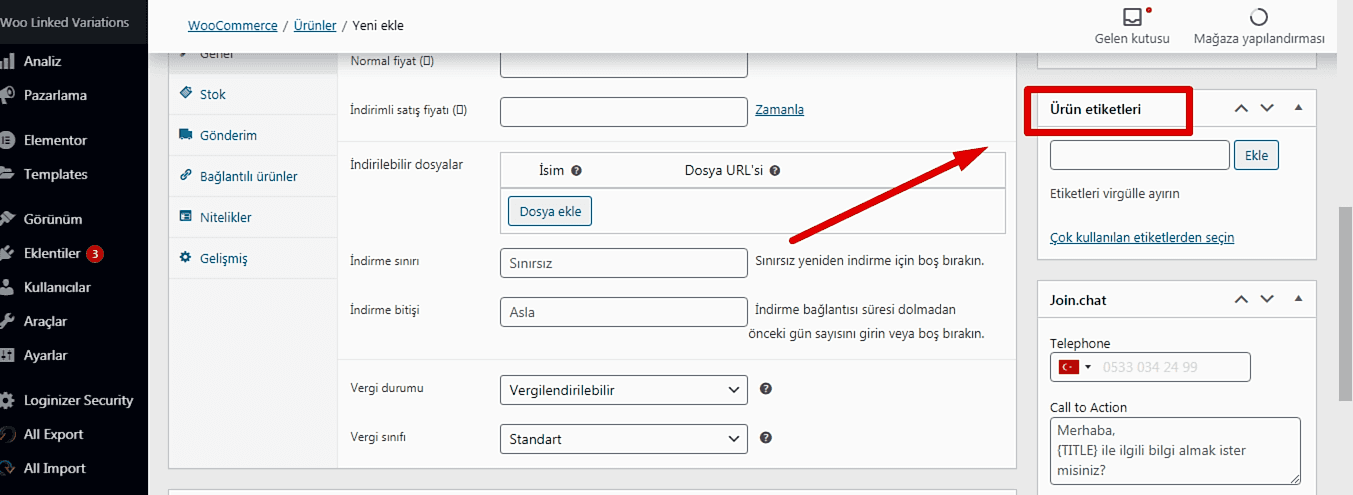1353x495 pixels.
Task: Click the Dosya ekle button
Action: click(x=550, y=211)
